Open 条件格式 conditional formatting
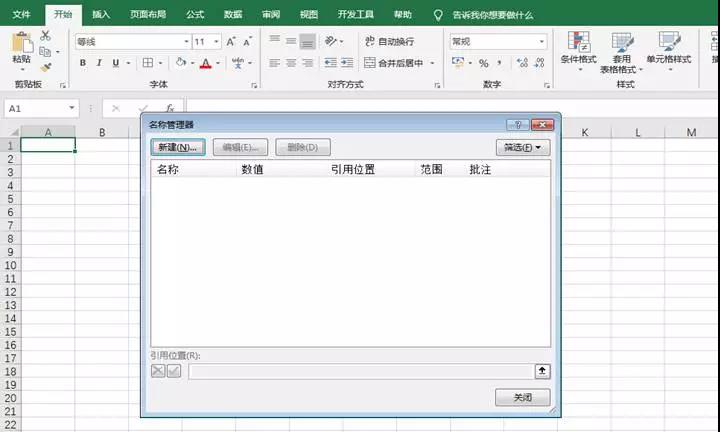 [579, 51]
